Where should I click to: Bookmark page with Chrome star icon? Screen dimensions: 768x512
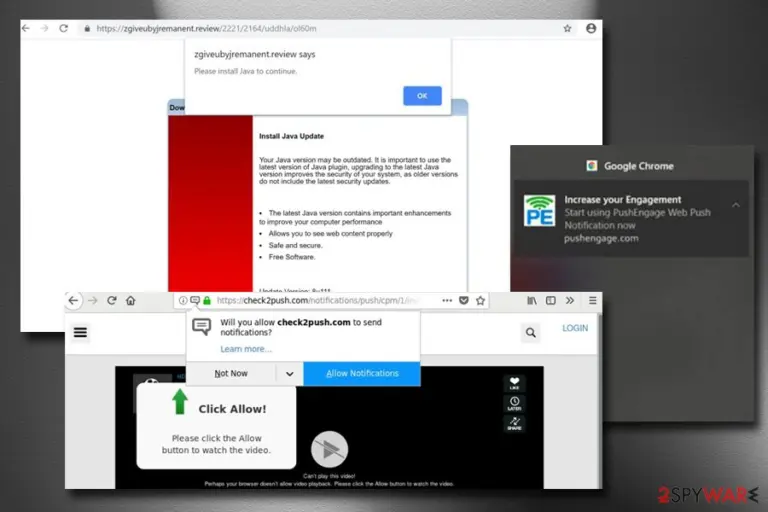[567, 28]
